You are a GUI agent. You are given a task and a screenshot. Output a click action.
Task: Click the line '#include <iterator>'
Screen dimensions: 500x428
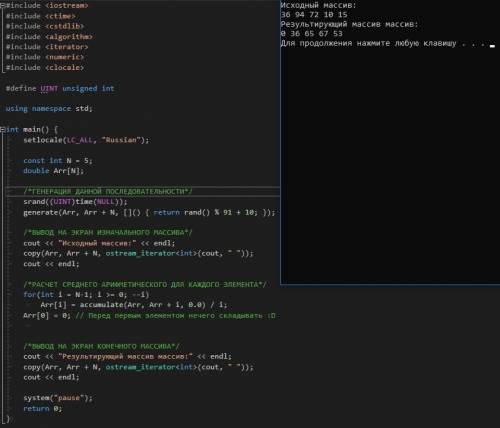coord(47,47)
